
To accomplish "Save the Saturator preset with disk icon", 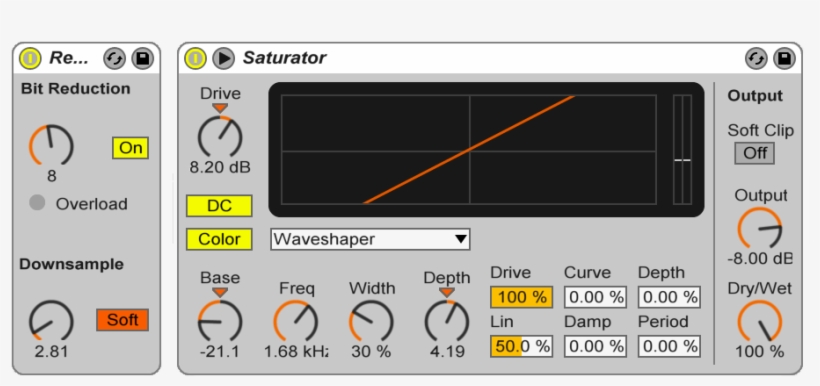I will click(784, 58).
